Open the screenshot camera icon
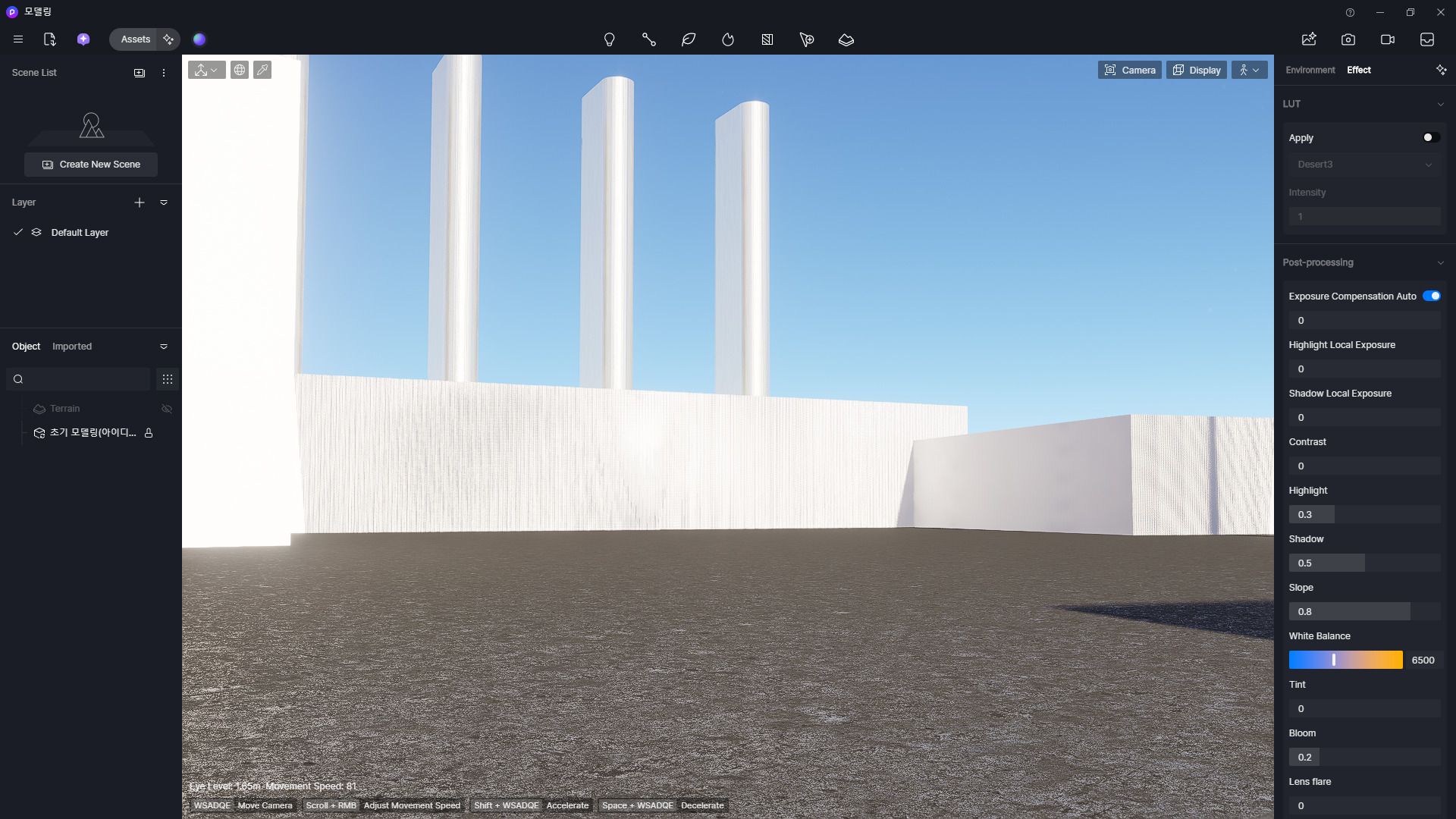This screenshot has width=1456, height=819. [1348, 39]
